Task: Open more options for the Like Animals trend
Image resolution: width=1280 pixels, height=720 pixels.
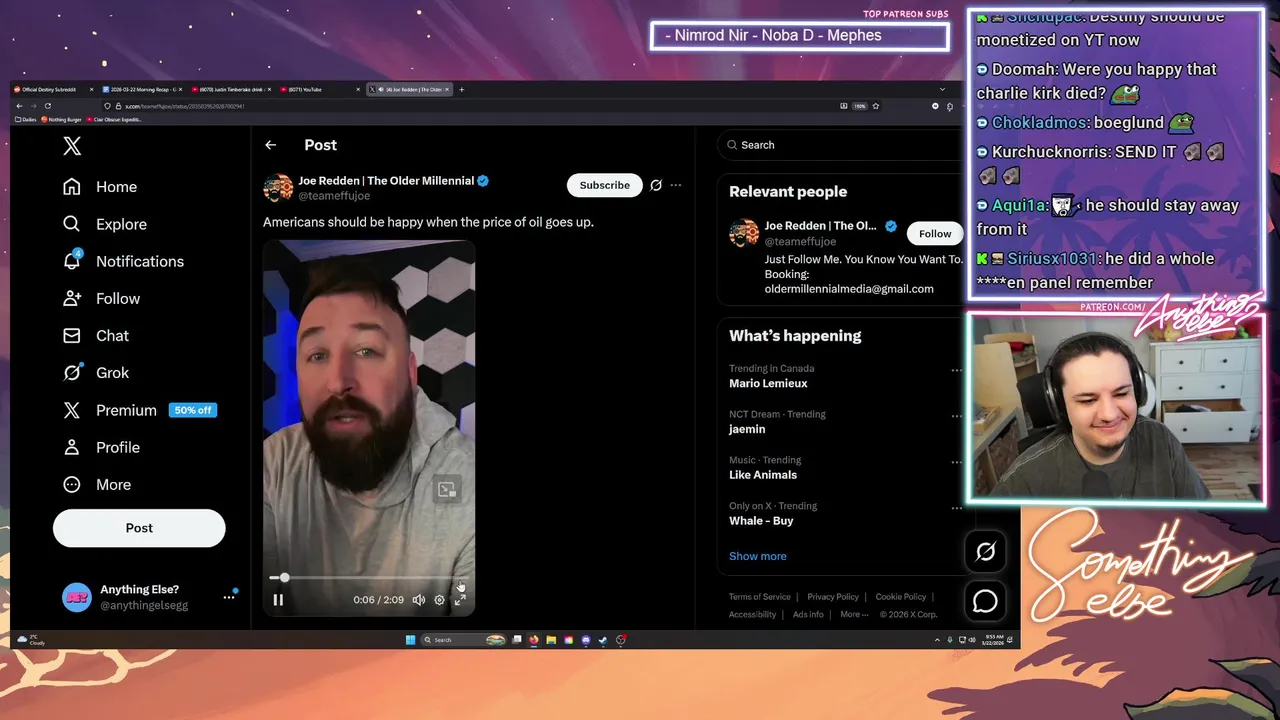Action: click(x=956, y=462)
